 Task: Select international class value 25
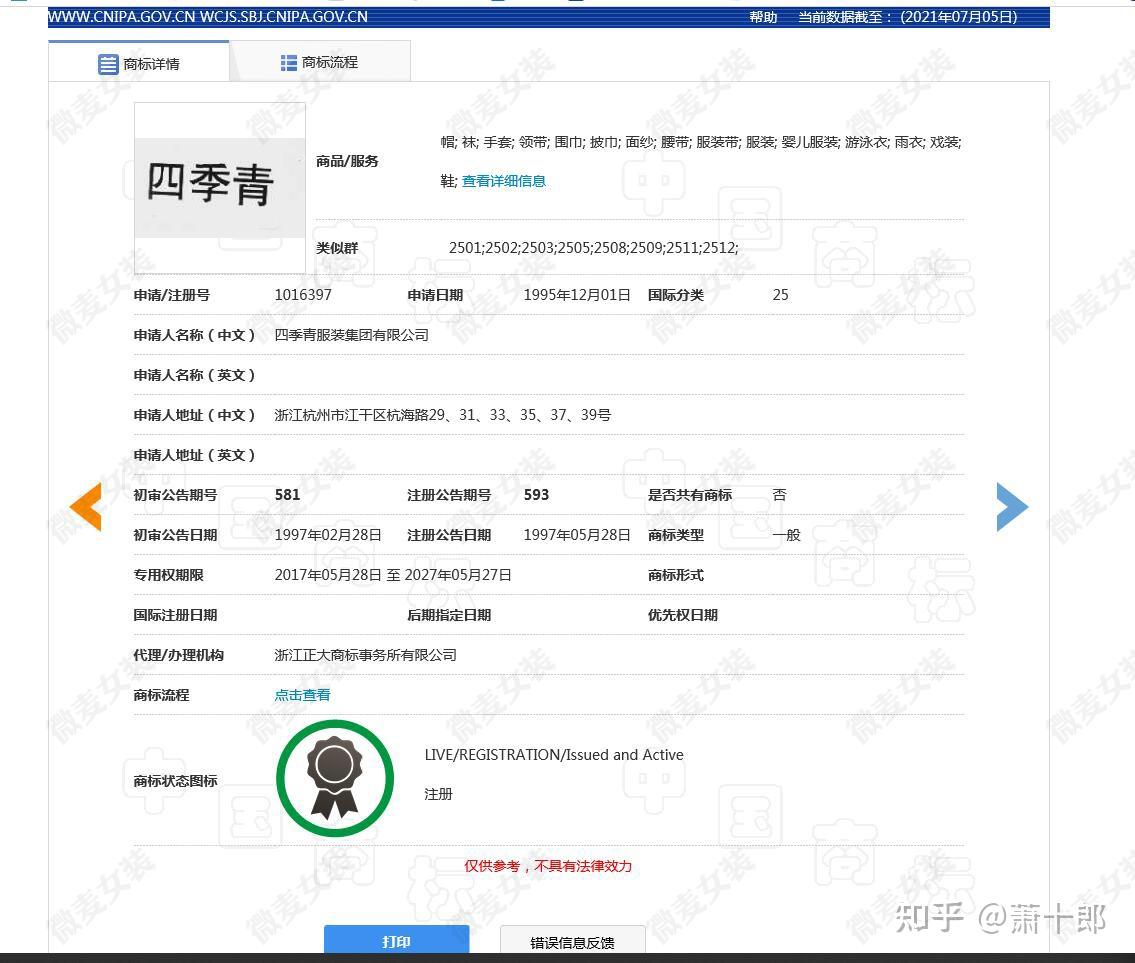click(x=780, y=295)
